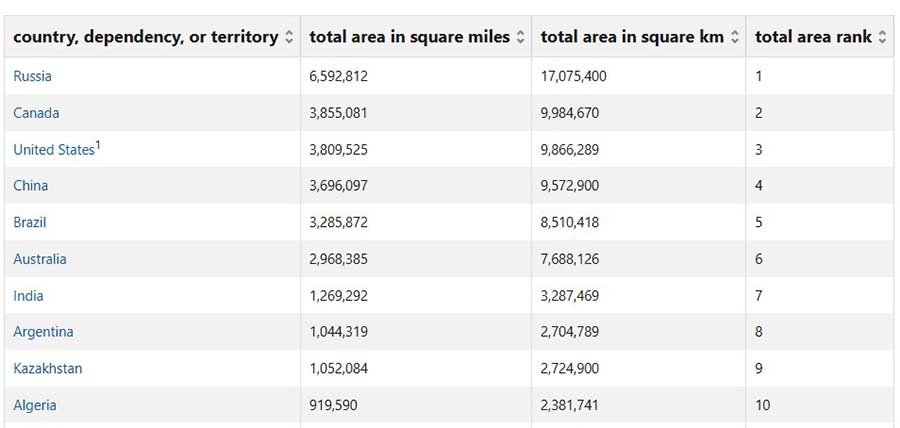Screen dimensions: 900x428
Task: Click the 'total area rank' header text
Action: [x=813, y=37]
